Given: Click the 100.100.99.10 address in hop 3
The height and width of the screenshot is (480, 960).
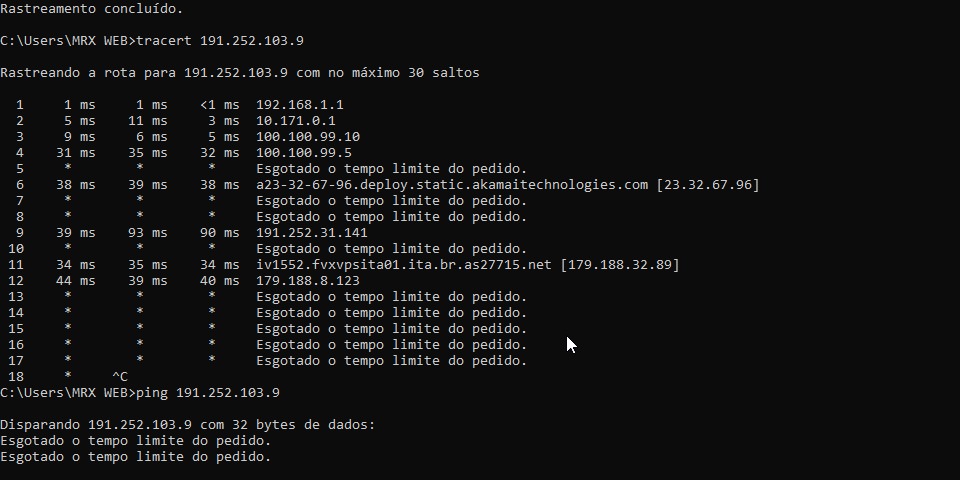Looking at the screenshot, I should click(308, 137).
